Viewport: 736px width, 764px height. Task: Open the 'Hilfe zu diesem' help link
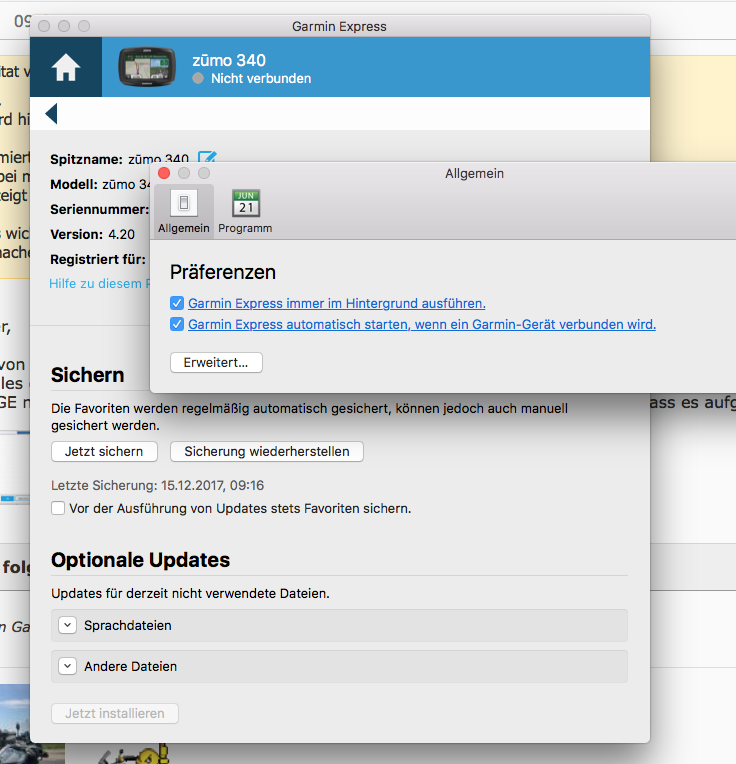[95, 283]
